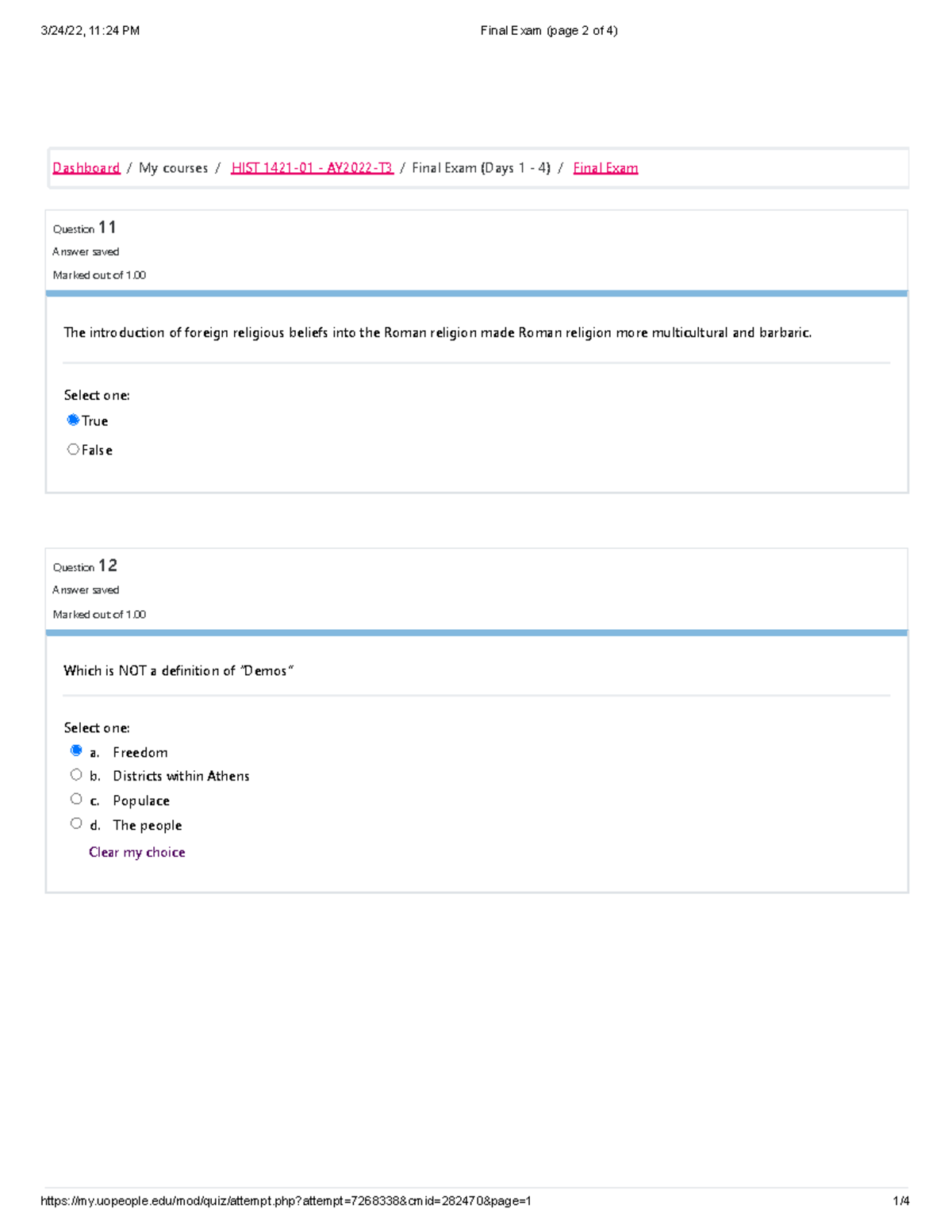Click the True answer label
Viewport: 952px width, 1232px height.
(x=94, y=421)
